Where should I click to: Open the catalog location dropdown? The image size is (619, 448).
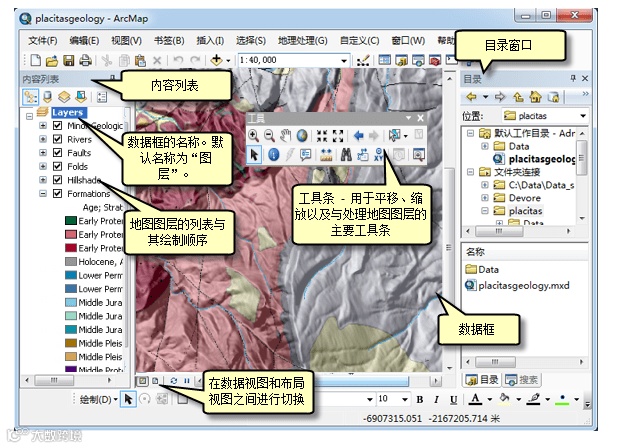point(583,116)
